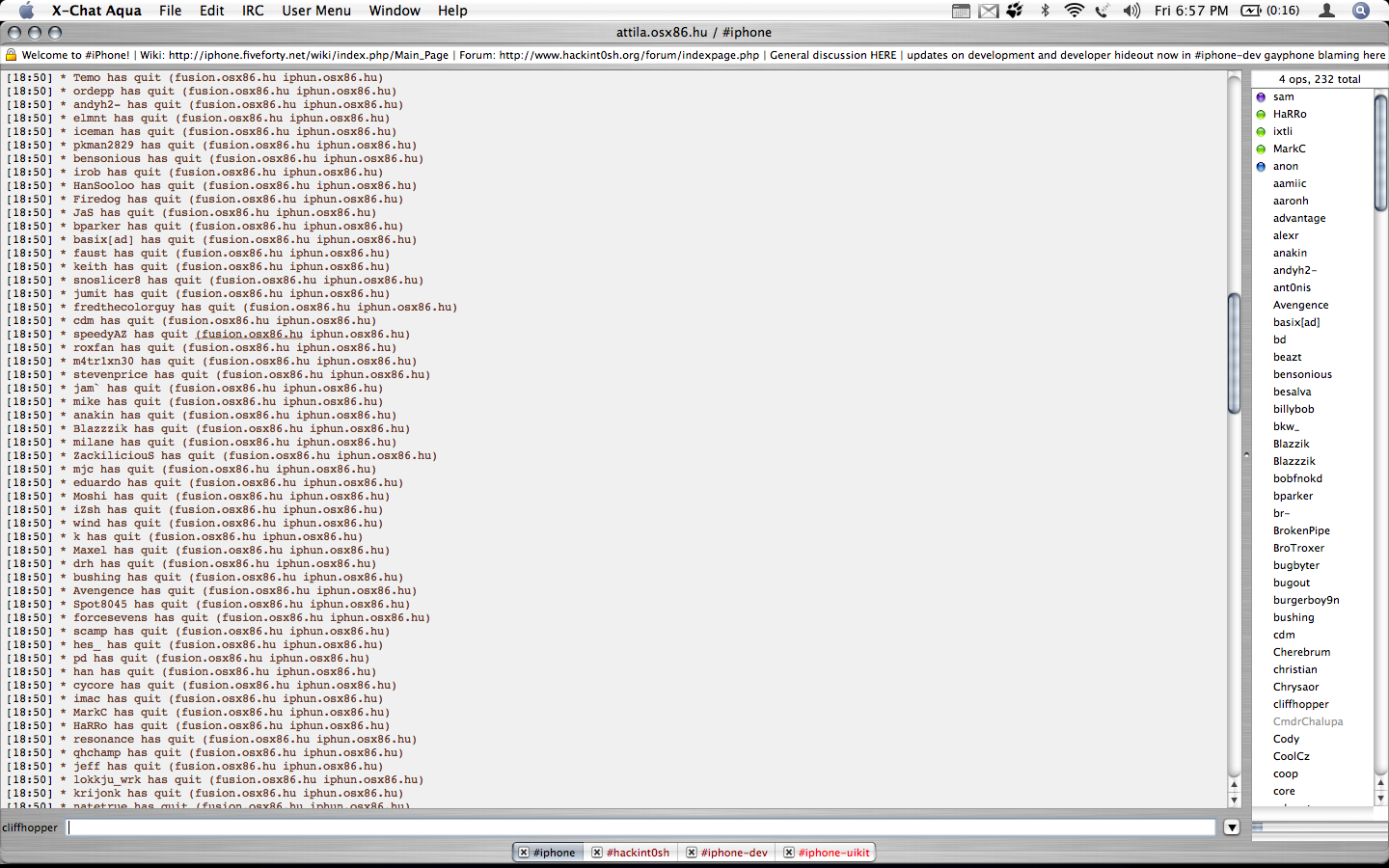Click the cliffhopper nickname label beside input
Screen dimensions: 1389x868
30,827
